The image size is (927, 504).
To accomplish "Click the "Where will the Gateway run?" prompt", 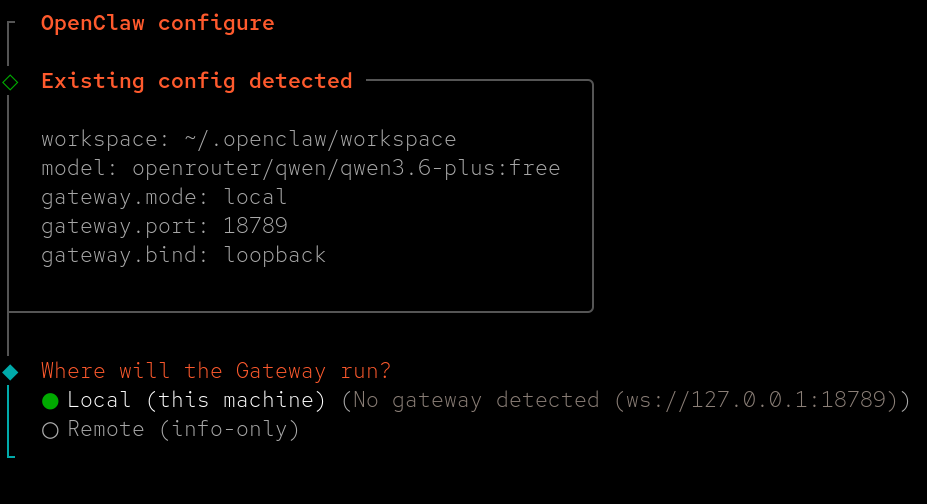I will tap(216, 371).
